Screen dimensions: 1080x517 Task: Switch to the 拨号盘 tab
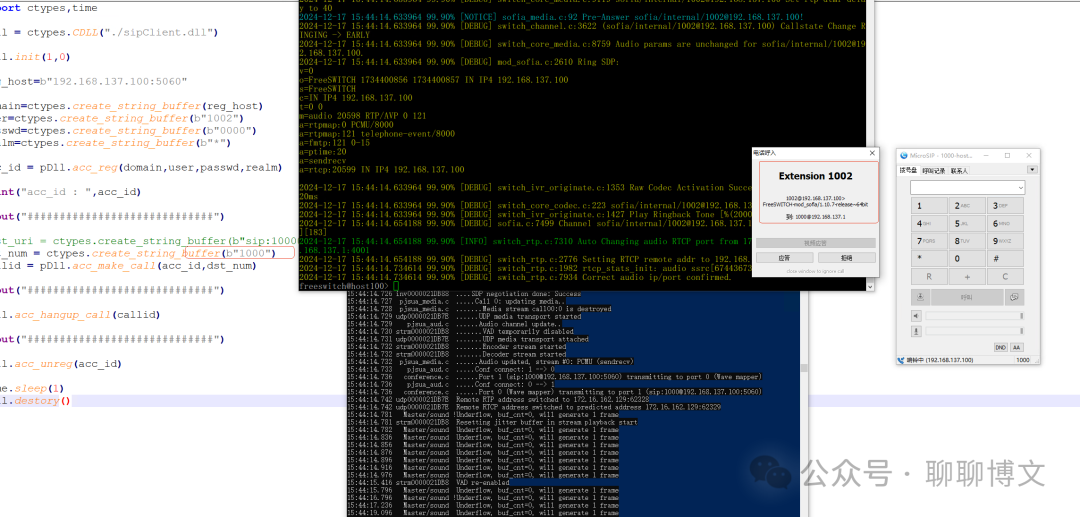click(908, 171)
